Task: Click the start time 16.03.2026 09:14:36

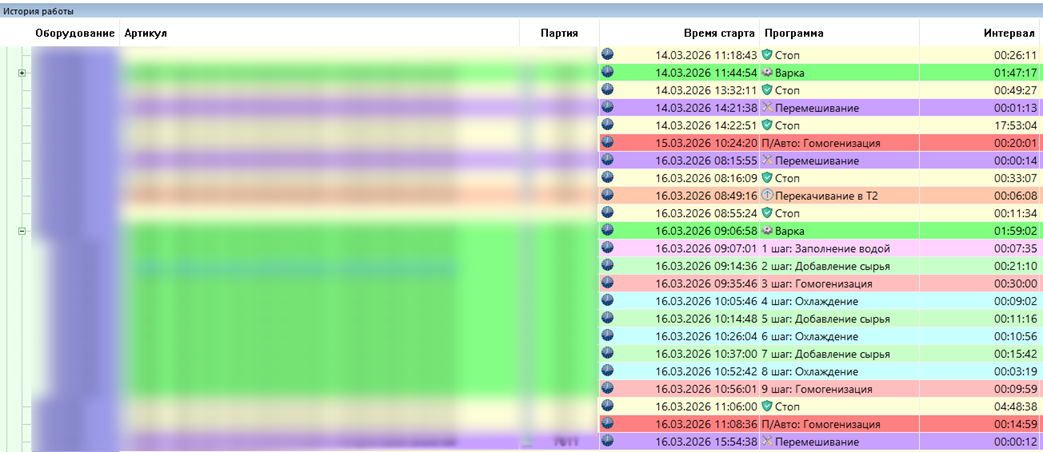Action: pos(706,266)
